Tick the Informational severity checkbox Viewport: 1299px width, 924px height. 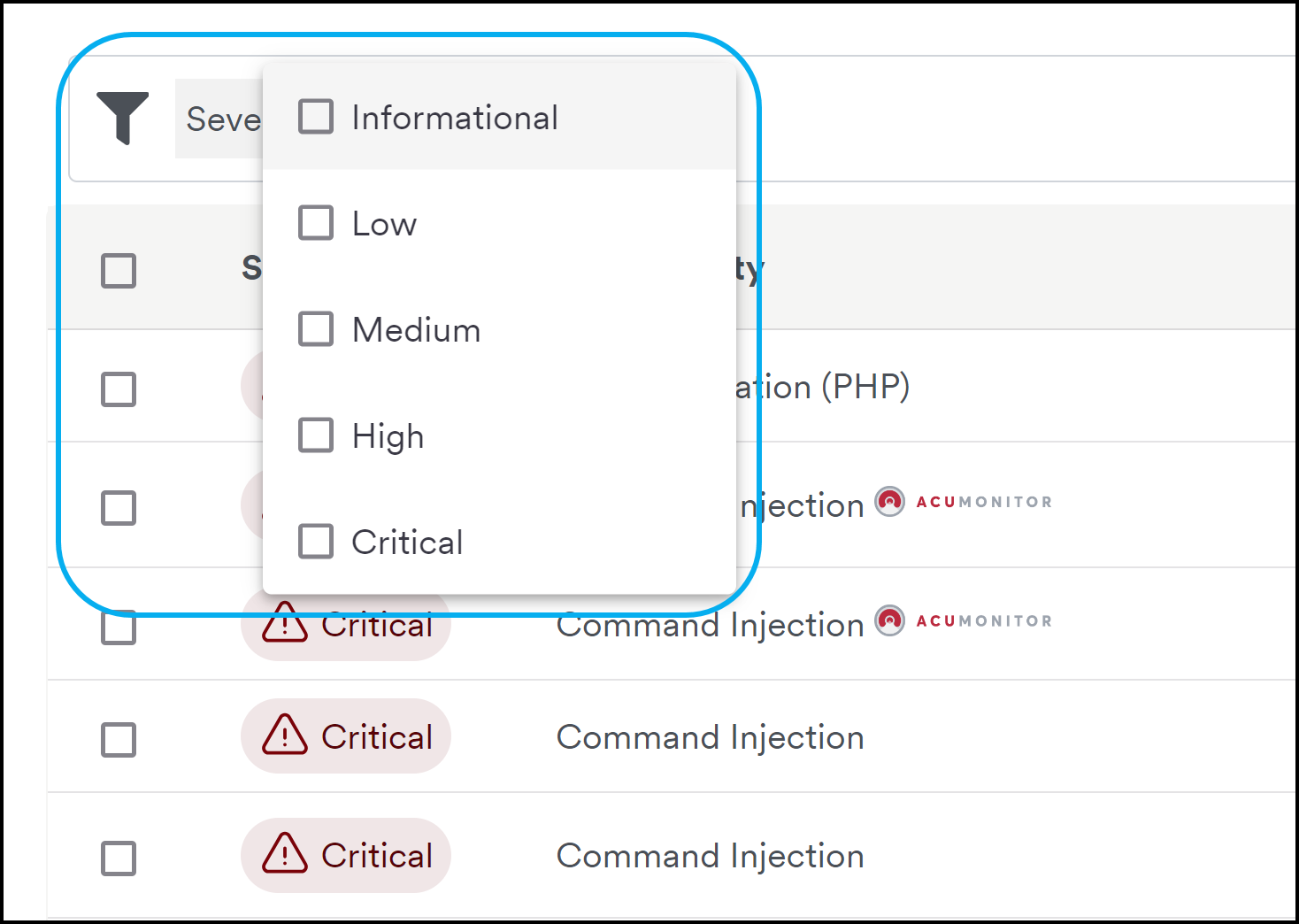[x=316, y=116]
